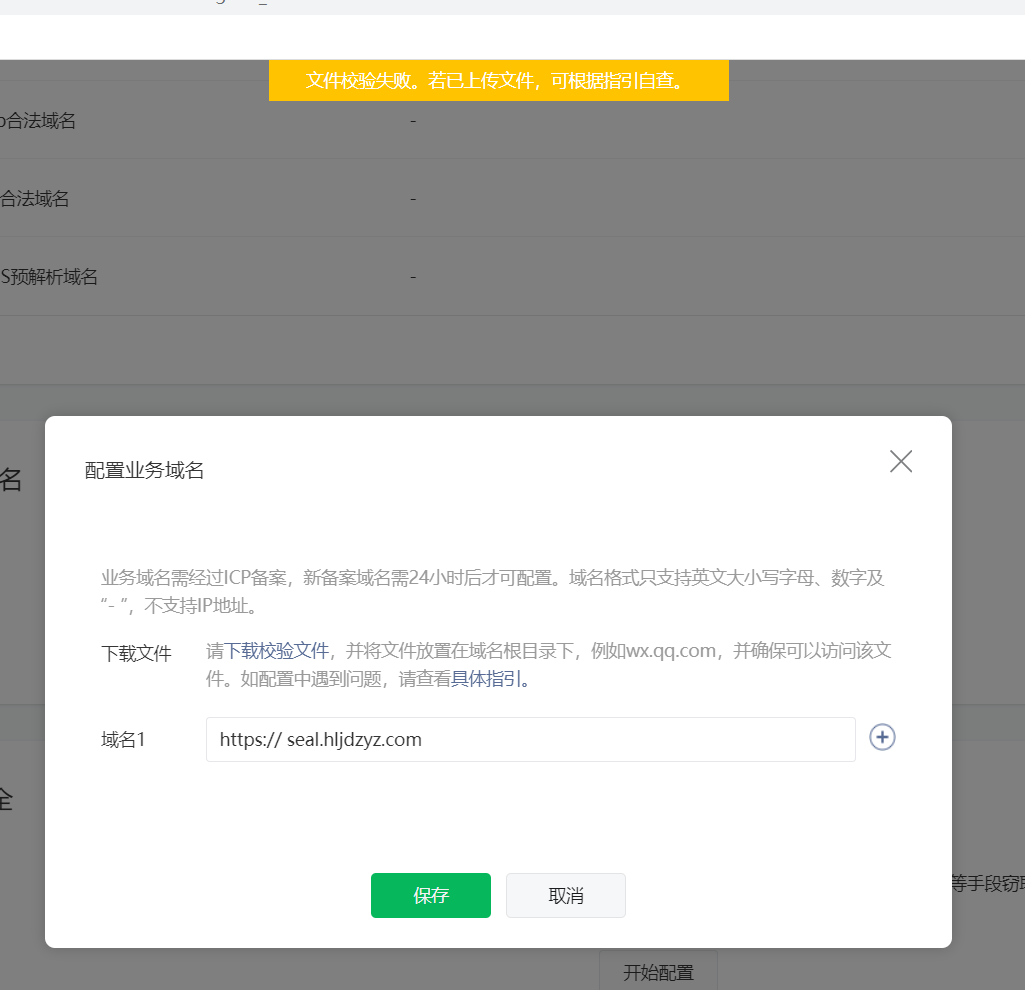Close the 配置业务域名 dialog
This screenshot has width=1025, height=990.
coord(901,462)
